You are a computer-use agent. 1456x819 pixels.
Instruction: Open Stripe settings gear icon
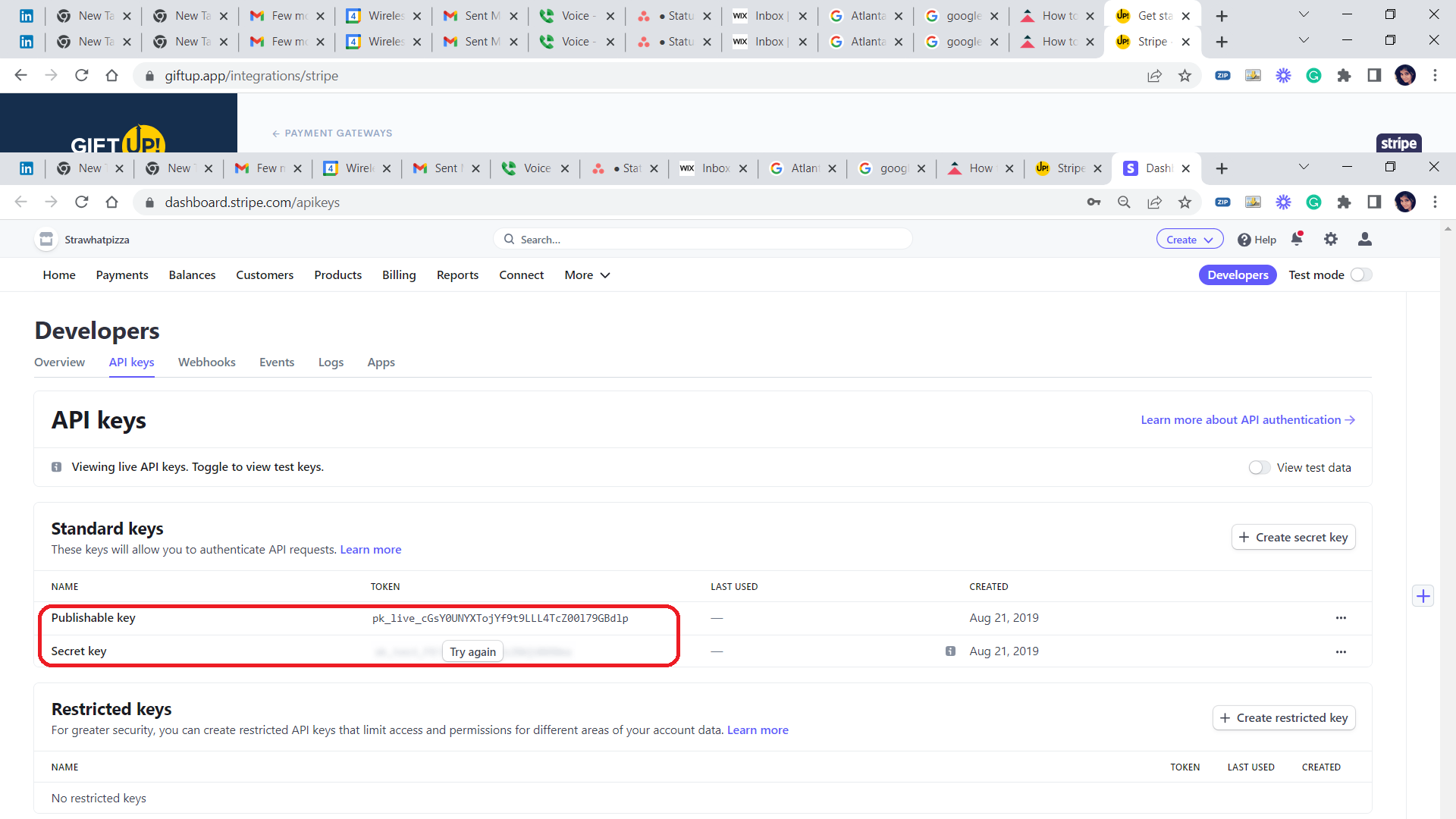click(x=1331, y=240)
